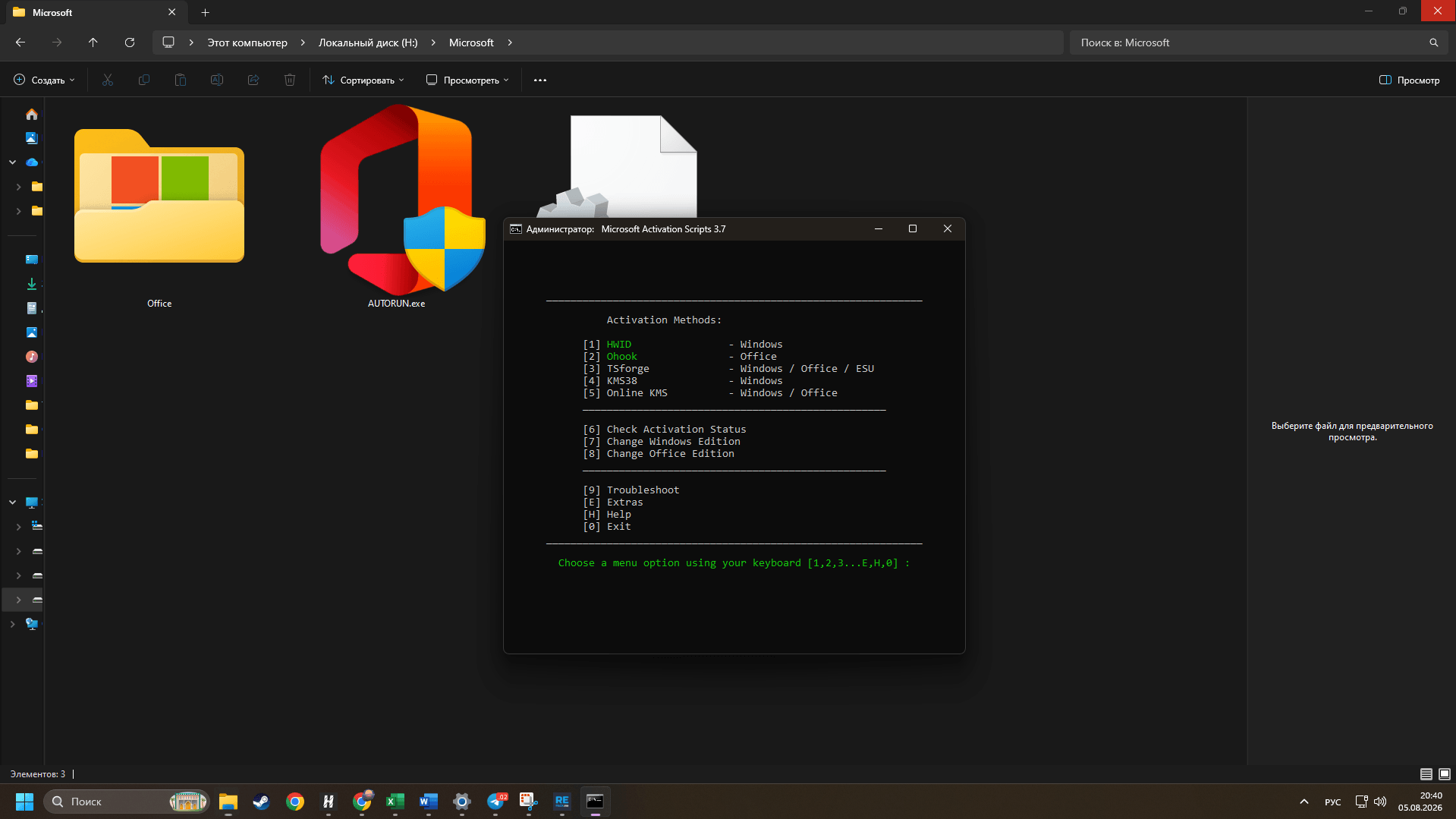This screenshot has width=1456, height=819.
Task: Go up one folder level
Action: (x=93, y=43)
